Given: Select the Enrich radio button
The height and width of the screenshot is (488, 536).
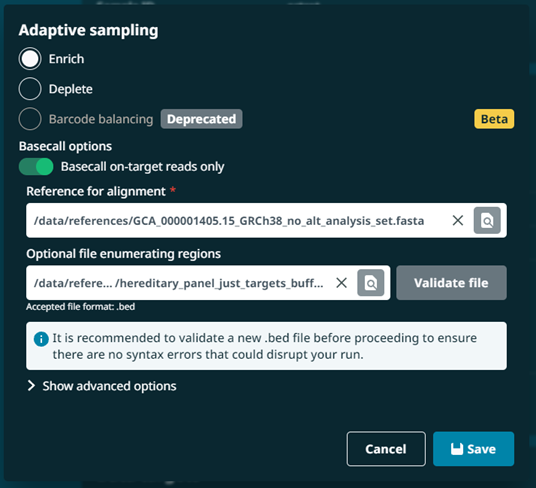Looking at the screenshot, I should point(30,59).
